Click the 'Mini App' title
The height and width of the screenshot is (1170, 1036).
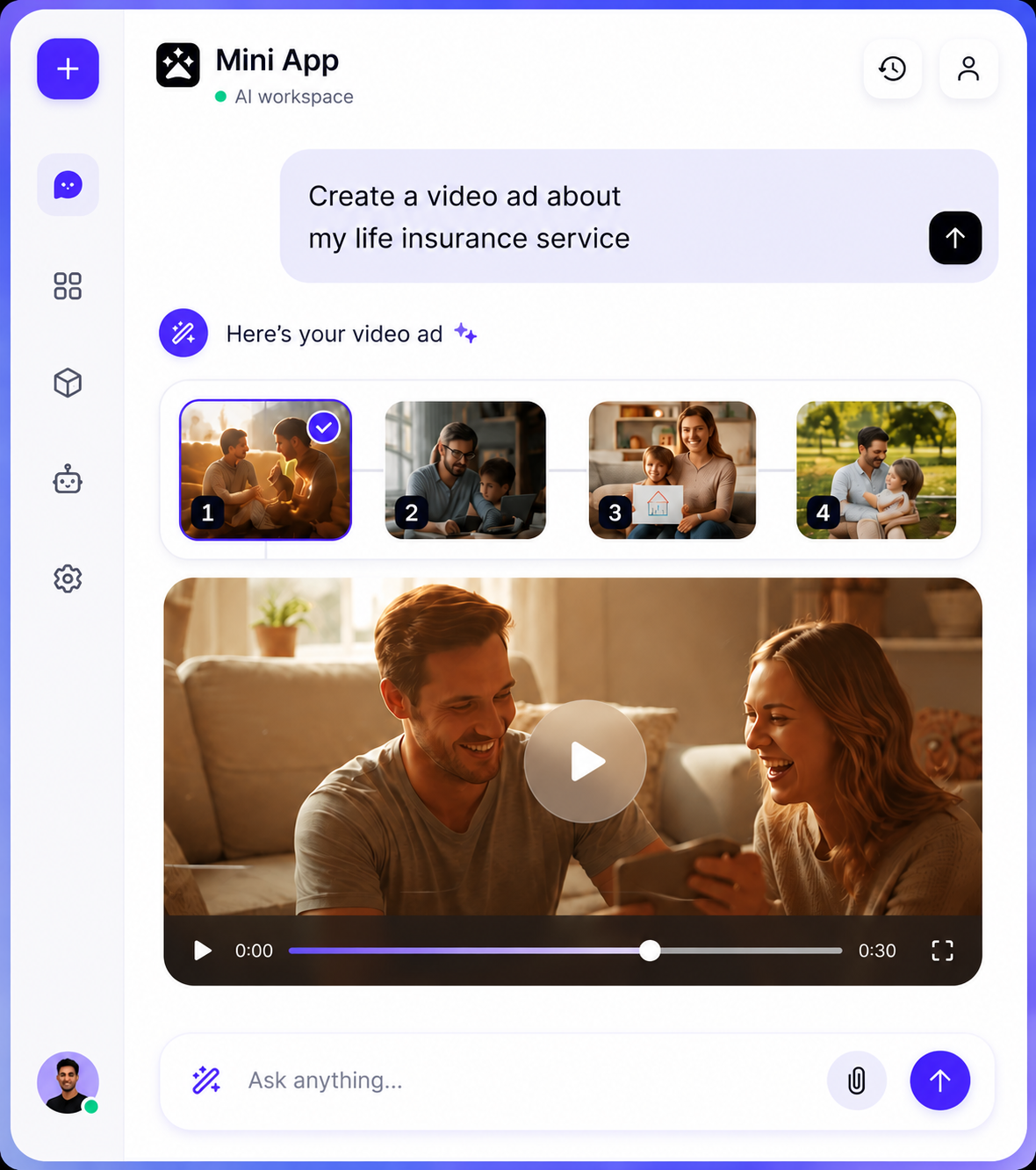click(x=277, y=61)
